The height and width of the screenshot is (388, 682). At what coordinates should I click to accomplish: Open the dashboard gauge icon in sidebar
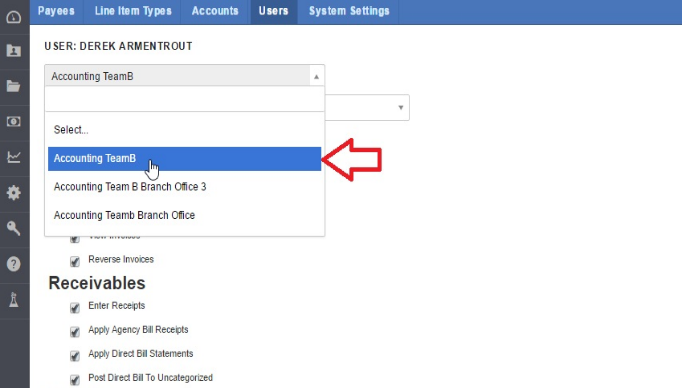coord(14,17)
